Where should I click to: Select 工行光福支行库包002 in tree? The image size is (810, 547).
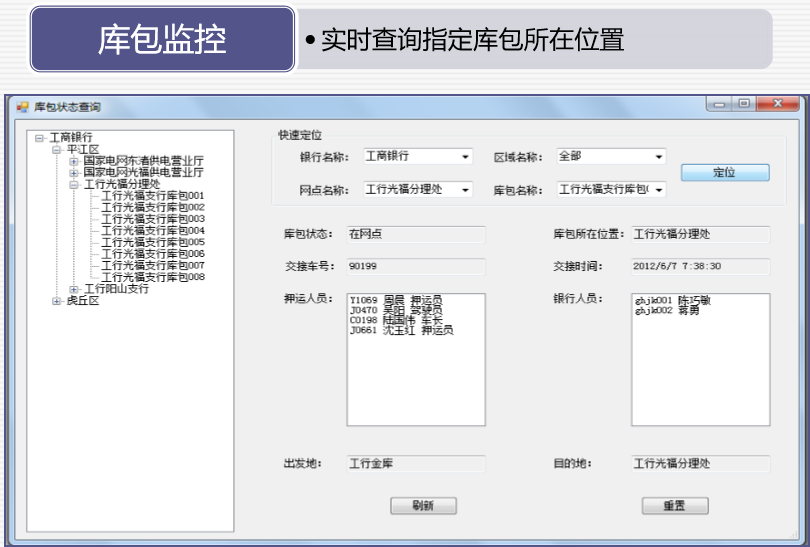click(x=152, y=207)
